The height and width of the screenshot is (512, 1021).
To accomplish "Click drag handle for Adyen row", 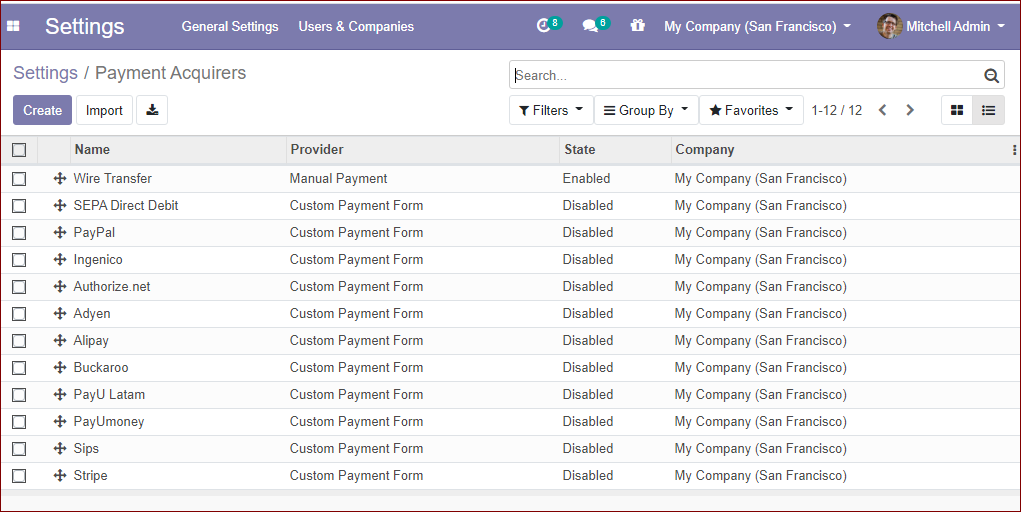I will [60, 313].
